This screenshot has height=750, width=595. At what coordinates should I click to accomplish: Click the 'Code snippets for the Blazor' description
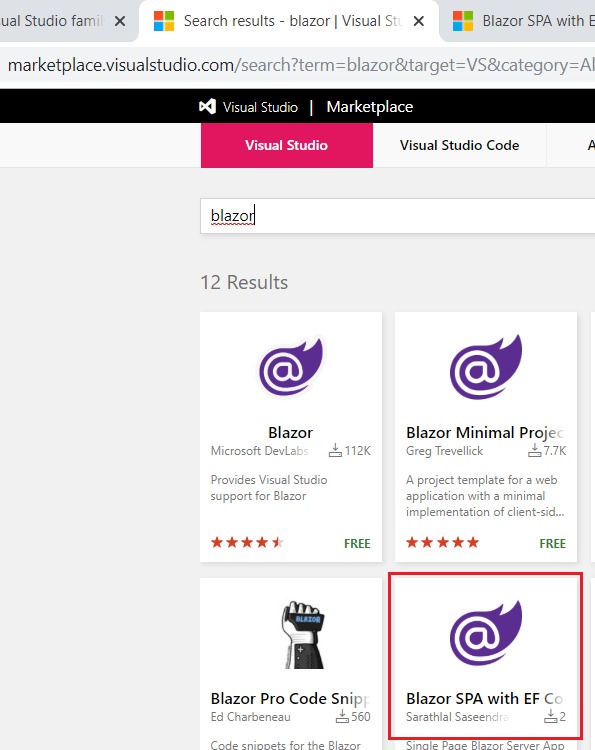point(286,744)
